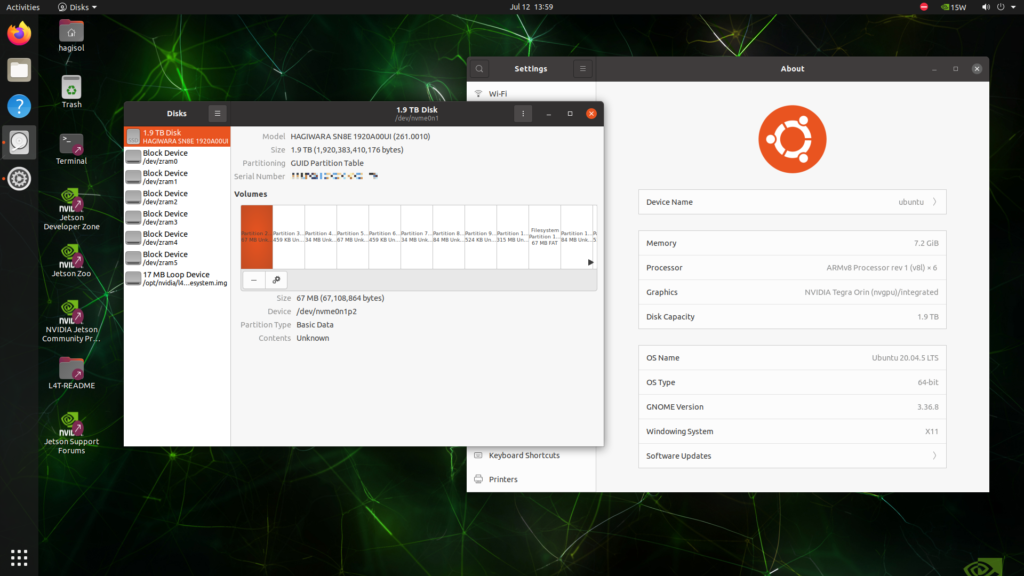The image size is (1024, 576).
Task: Select the Trash desktop icon
Action: tap(71, 92)
